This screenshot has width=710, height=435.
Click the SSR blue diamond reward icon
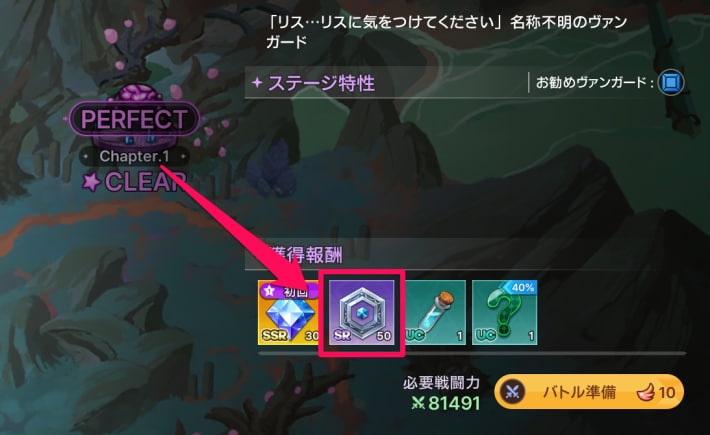[x=288, y=312]
